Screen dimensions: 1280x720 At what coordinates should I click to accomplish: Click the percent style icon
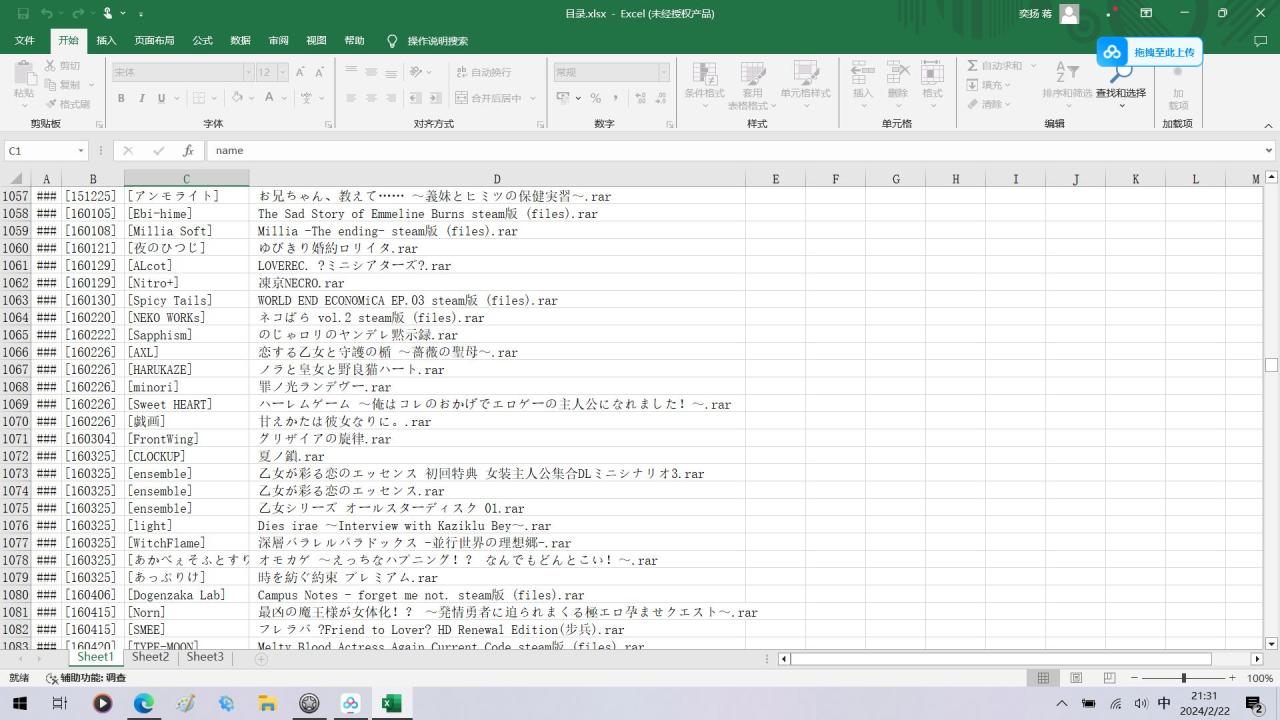tap(595, 98)
